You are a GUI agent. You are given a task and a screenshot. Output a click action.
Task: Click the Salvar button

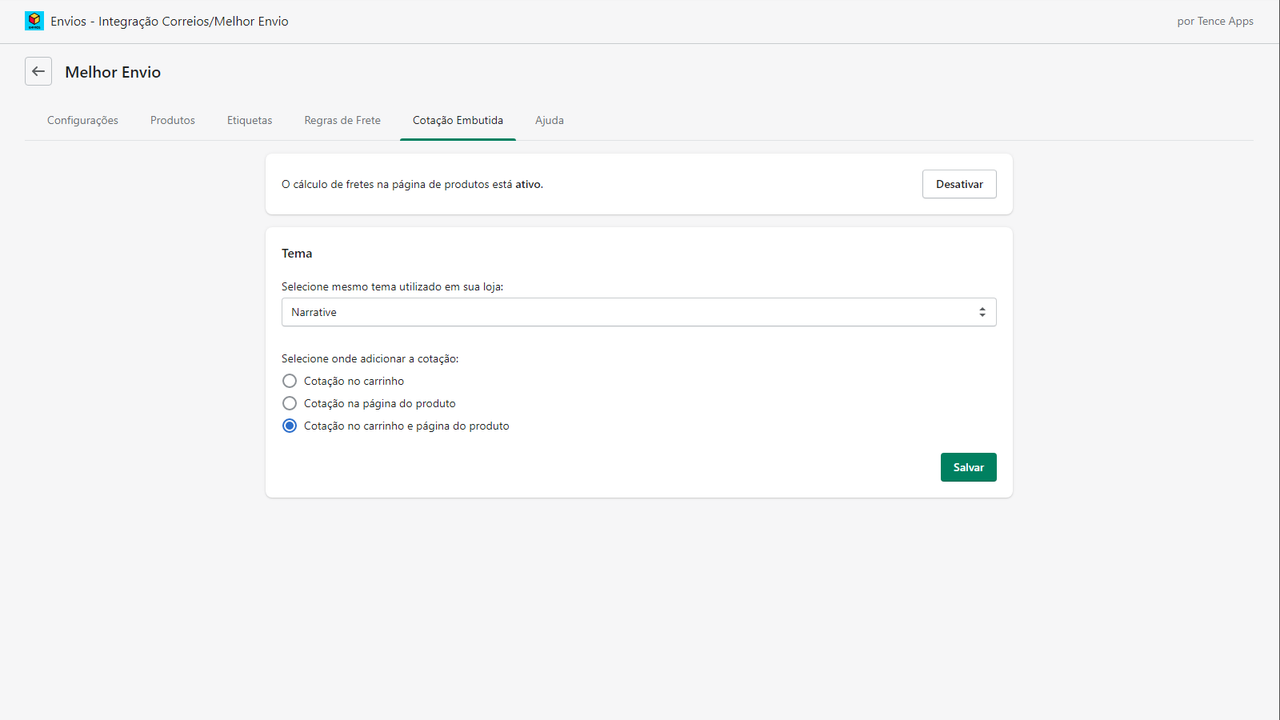coord(969,467)
